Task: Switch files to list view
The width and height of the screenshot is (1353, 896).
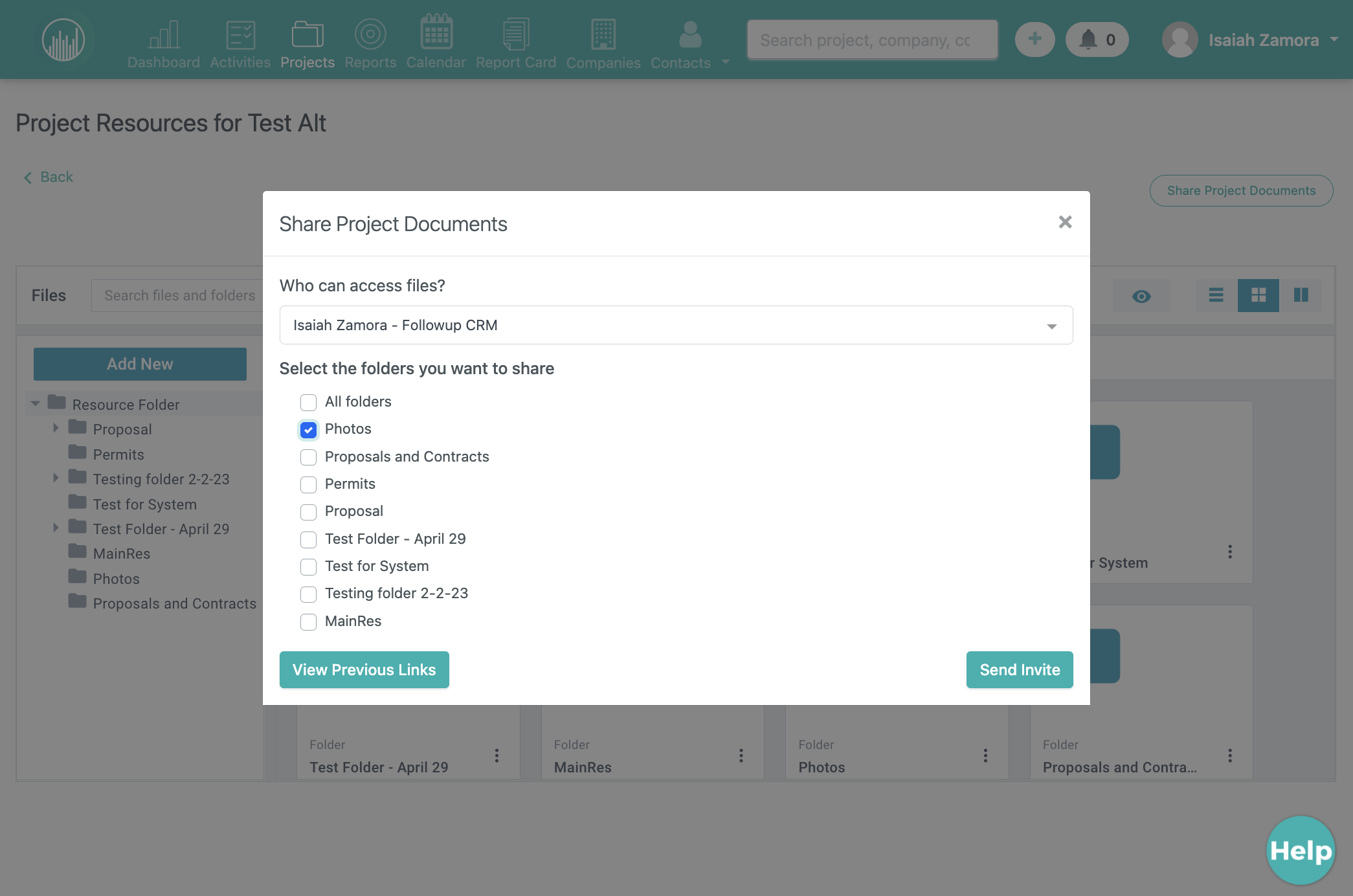Action: point(1216,295)
